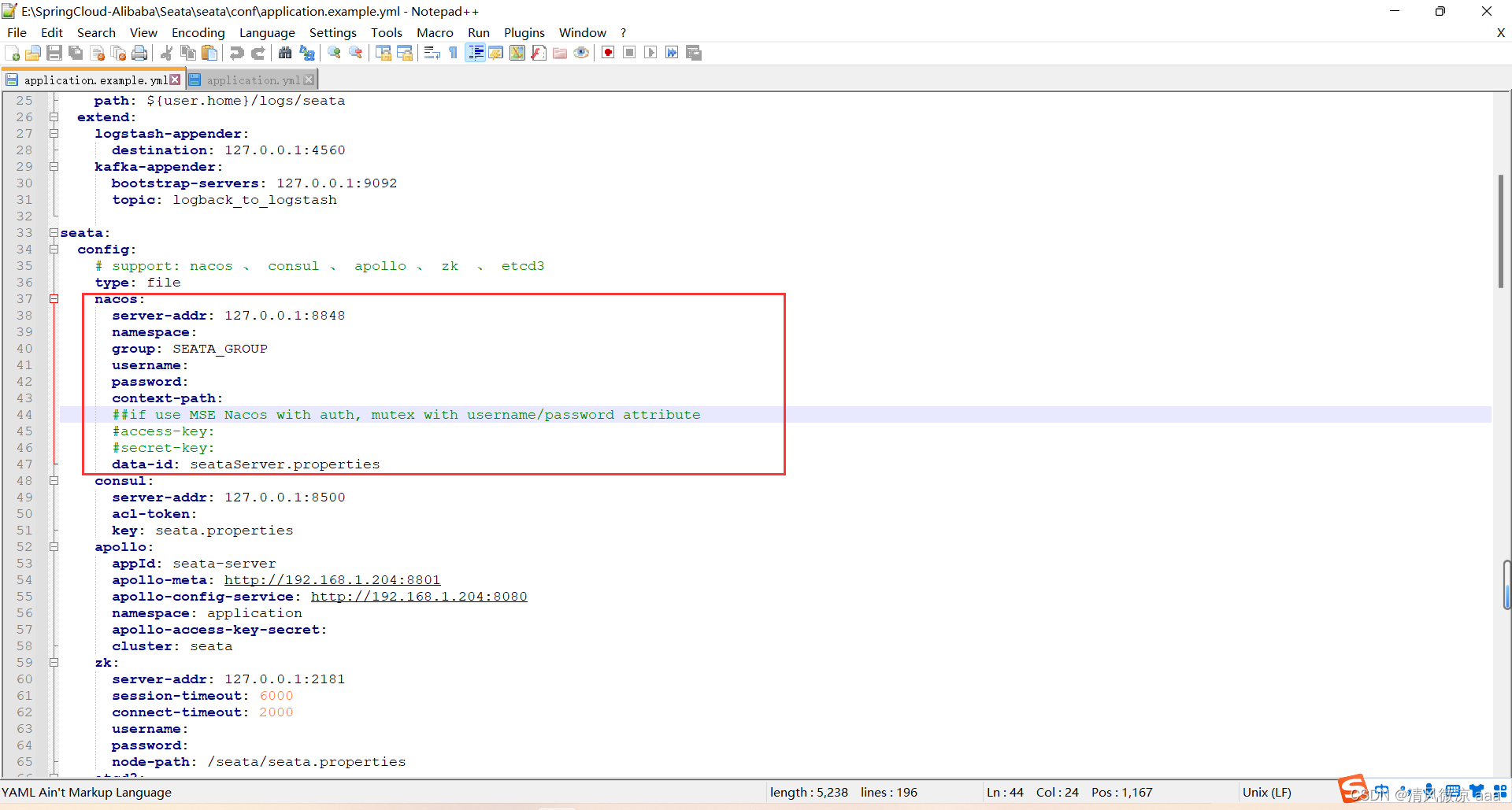Switch to the application.yml tab

[x=254, y=80]
